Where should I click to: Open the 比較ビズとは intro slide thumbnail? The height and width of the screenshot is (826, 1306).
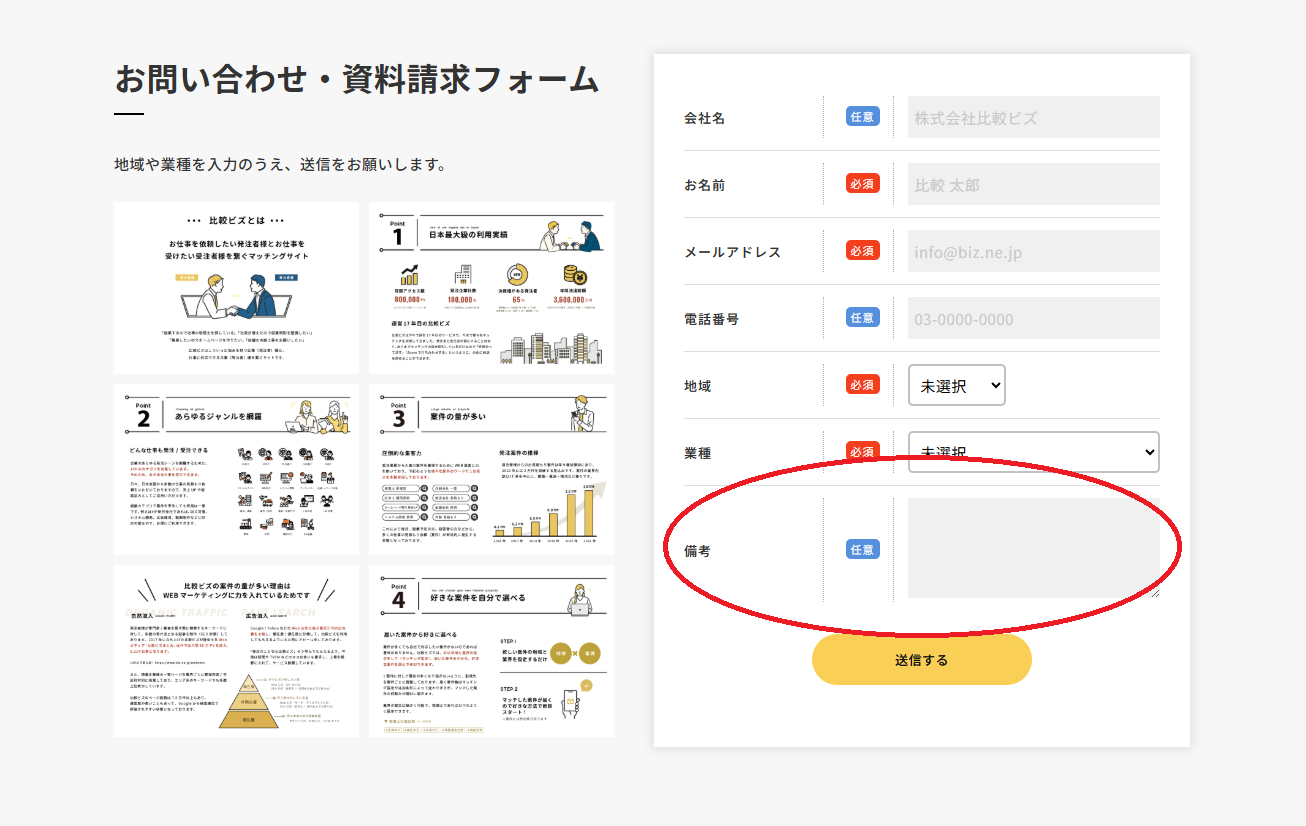[x=236, y=288]
